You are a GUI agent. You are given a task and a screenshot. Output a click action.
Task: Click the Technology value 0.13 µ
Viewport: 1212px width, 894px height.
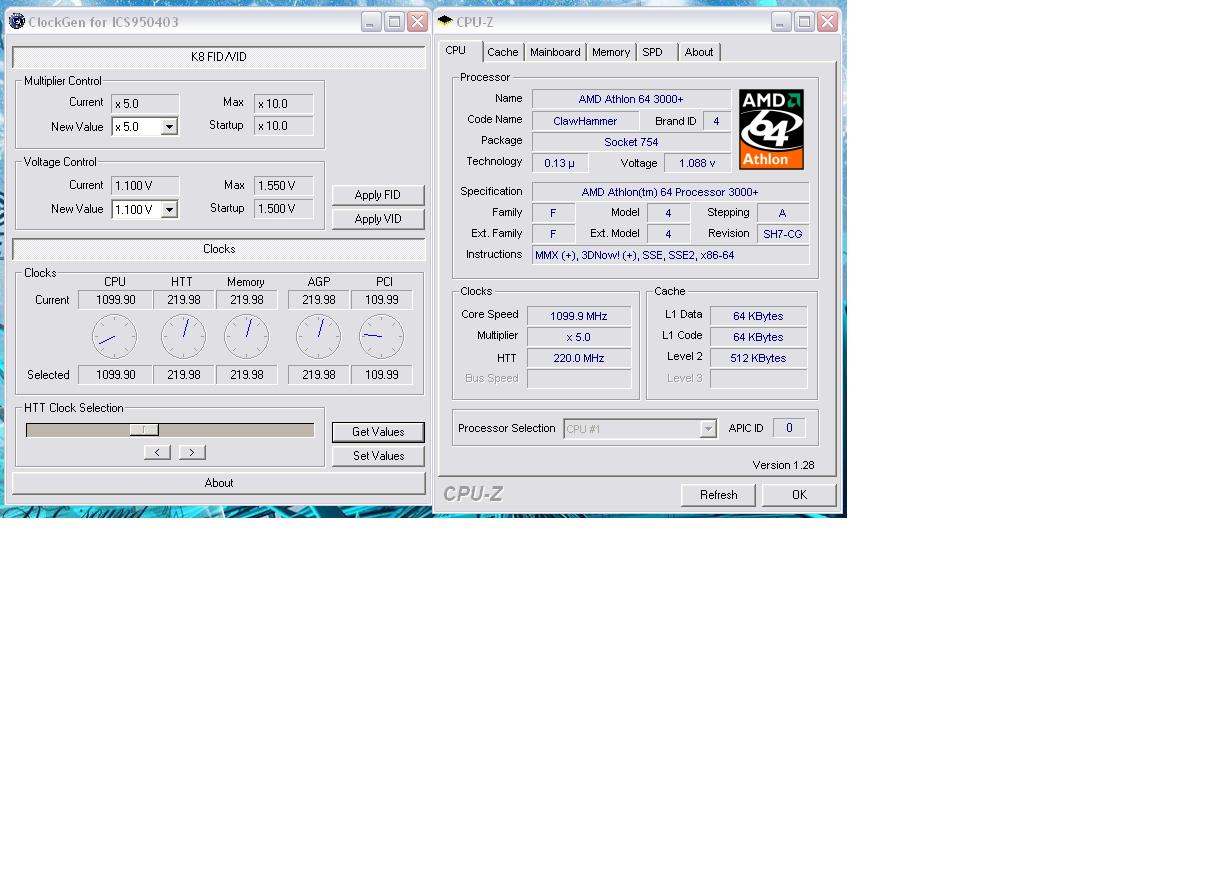560,163
